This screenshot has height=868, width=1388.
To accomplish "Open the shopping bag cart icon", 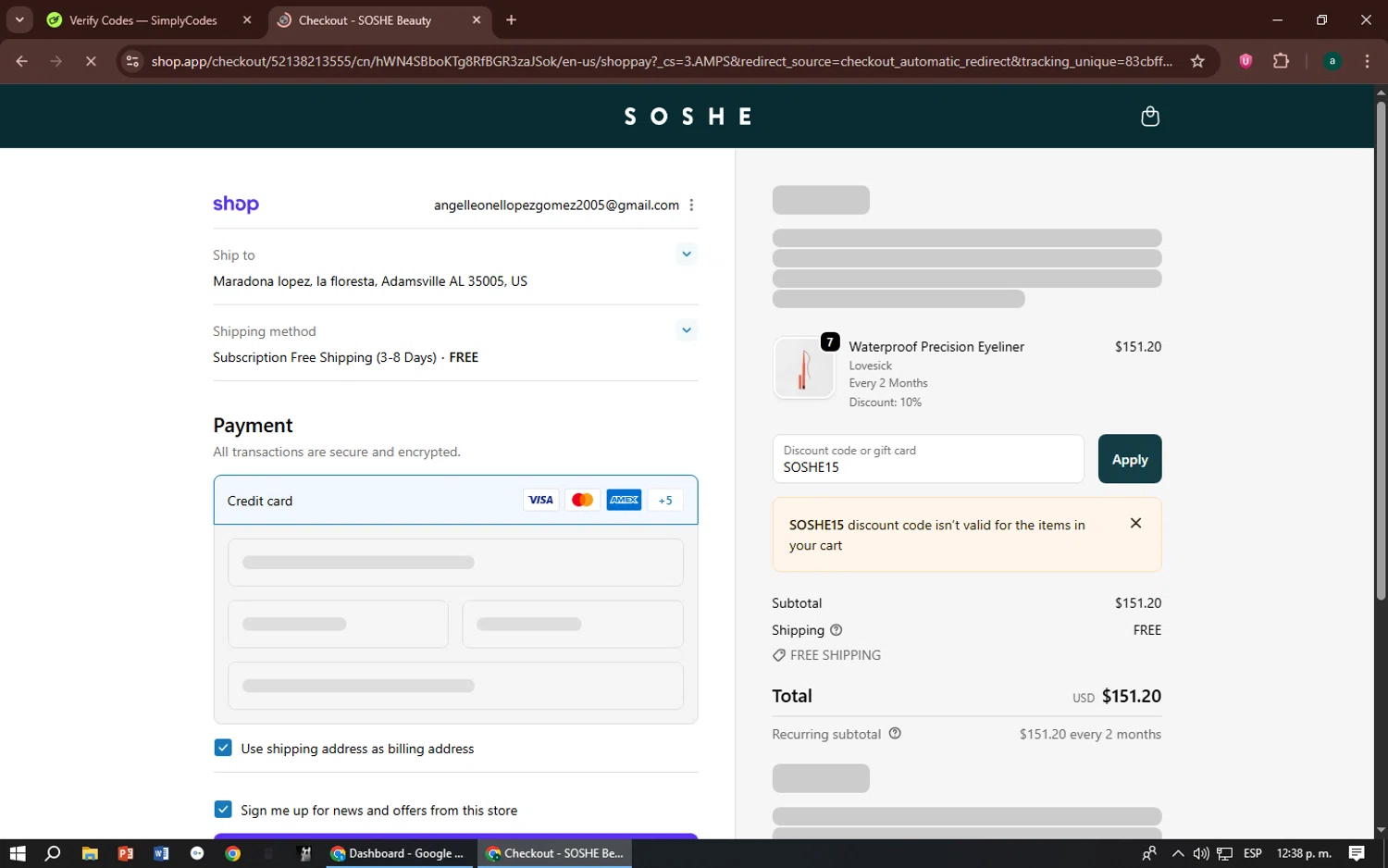I will (1150, 117).
